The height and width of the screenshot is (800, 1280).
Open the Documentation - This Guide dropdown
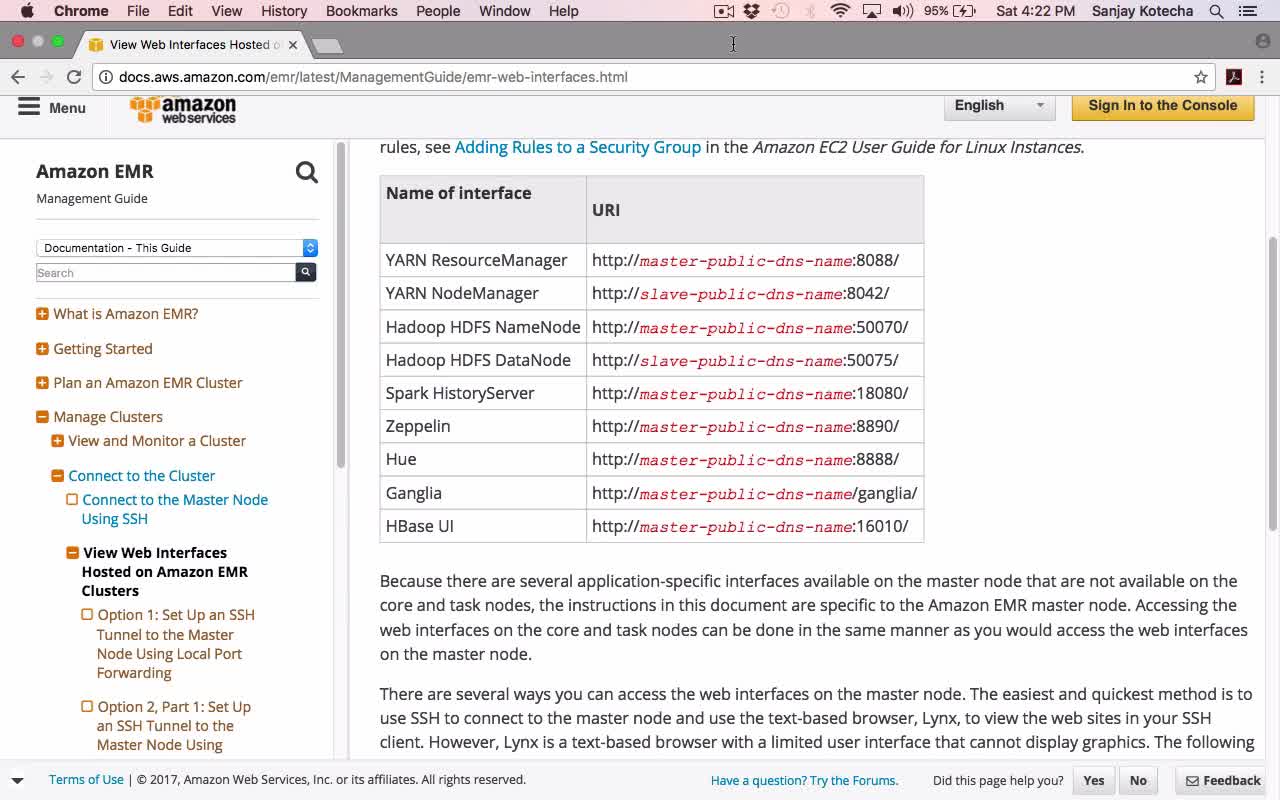177,248
